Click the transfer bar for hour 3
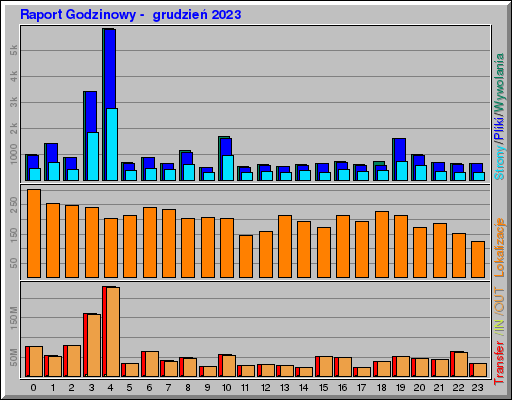Screen dimensions: 512x400 (x=92, y=345)
